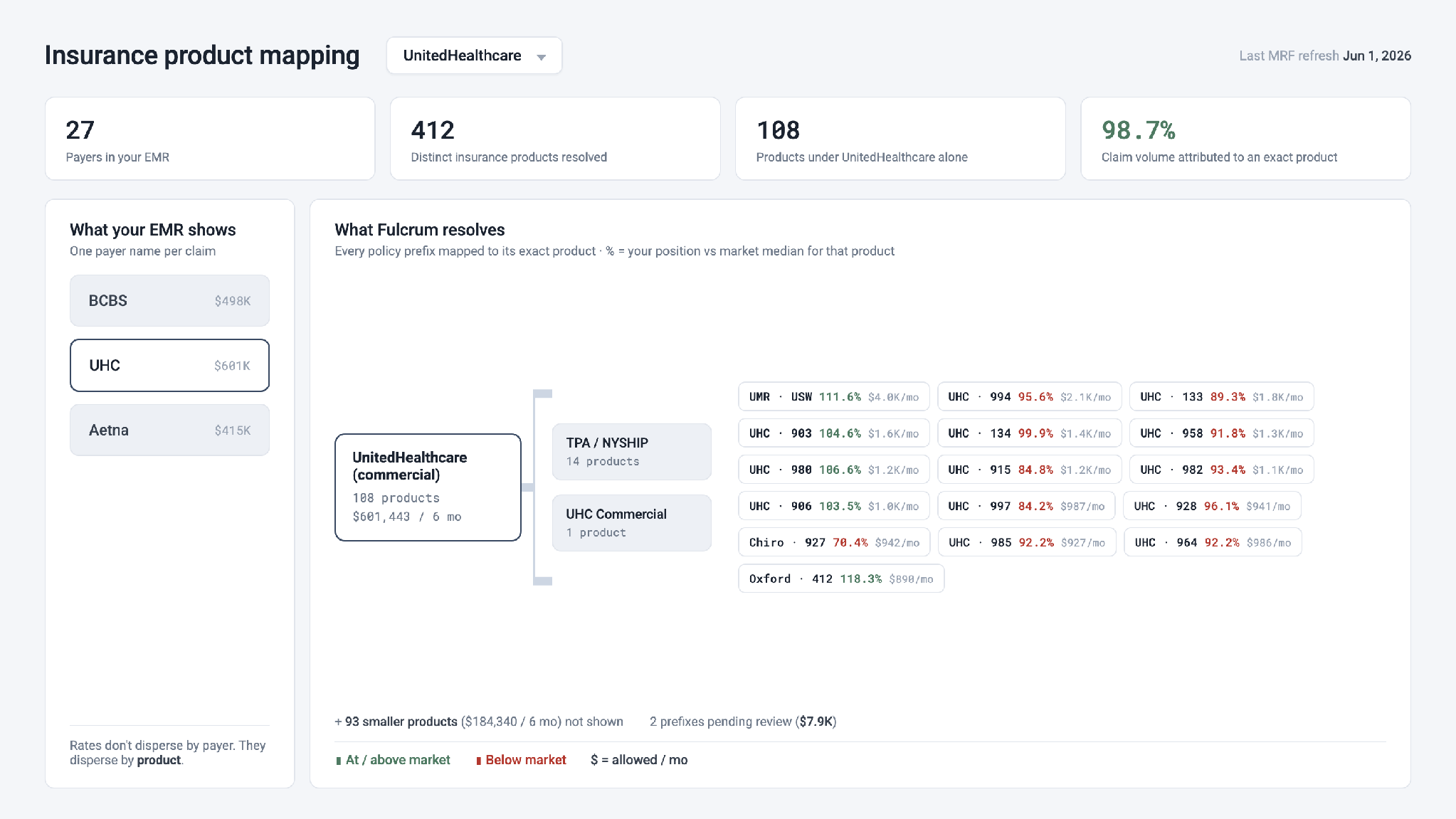
Task: Click the '$ = allowed / mo' legend text
Action: point(639,760)
